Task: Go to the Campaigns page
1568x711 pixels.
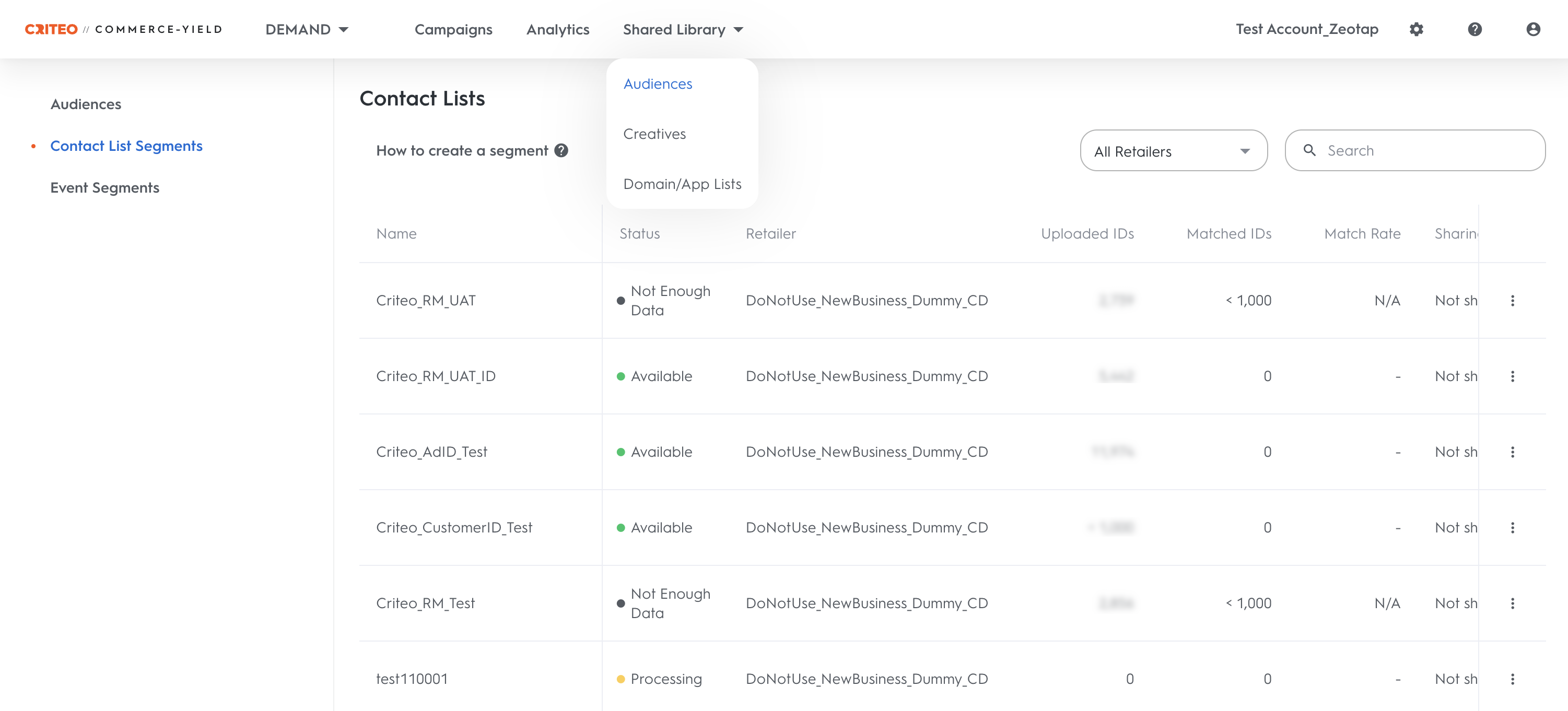Action: click(x=453, y=29)
